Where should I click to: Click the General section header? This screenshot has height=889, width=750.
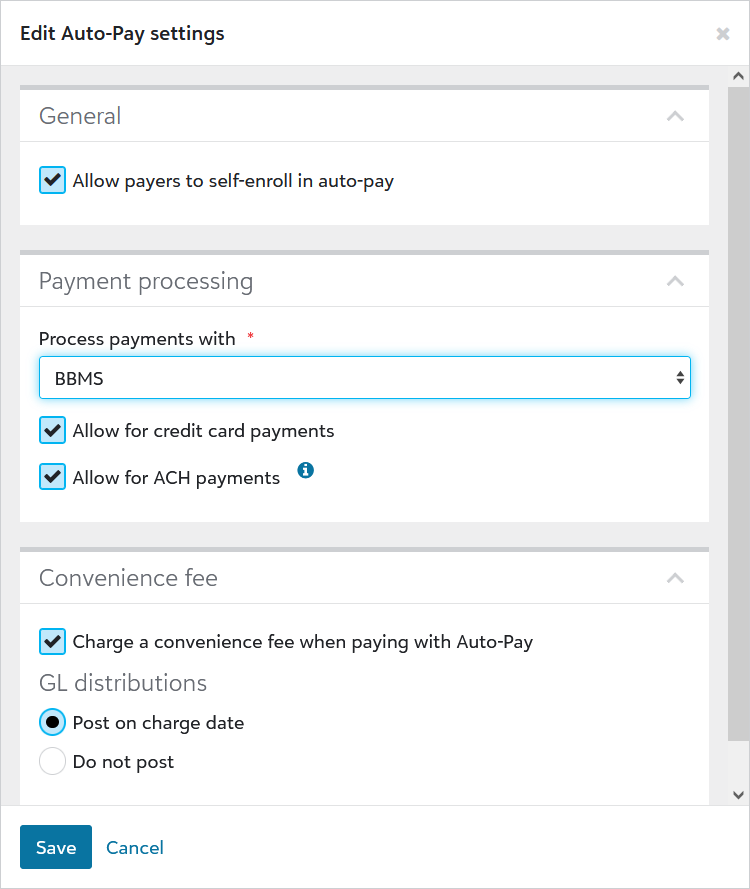80,116
